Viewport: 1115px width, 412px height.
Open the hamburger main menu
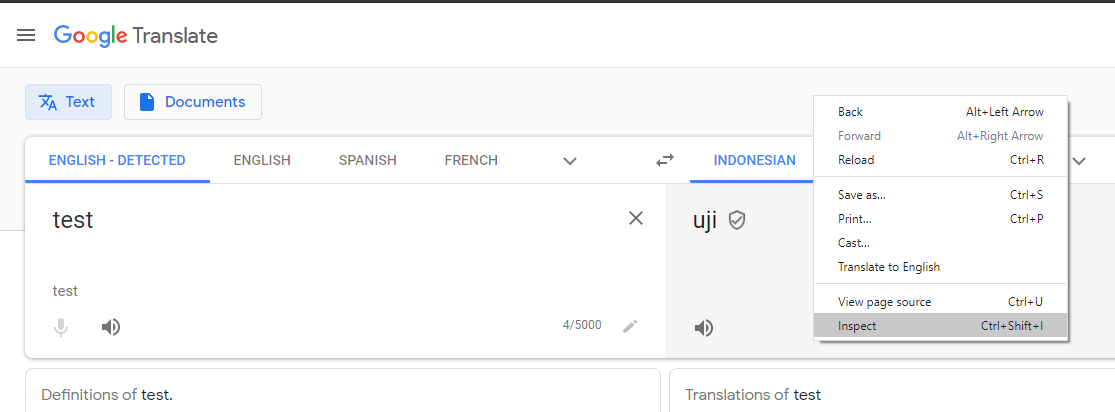pyautogui.click(x=26, y=35)
